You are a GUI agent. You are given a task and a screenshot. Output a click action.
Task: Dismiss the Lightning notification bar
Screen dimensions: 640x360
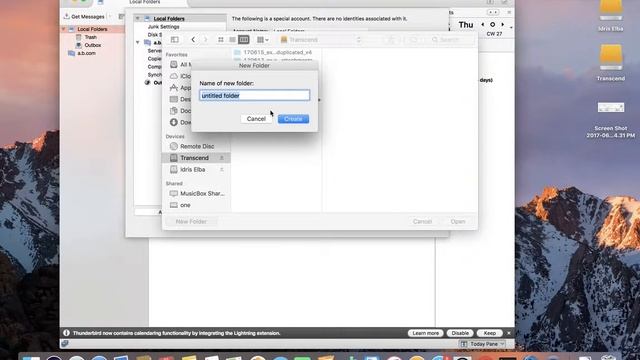[x=509, y=333]
